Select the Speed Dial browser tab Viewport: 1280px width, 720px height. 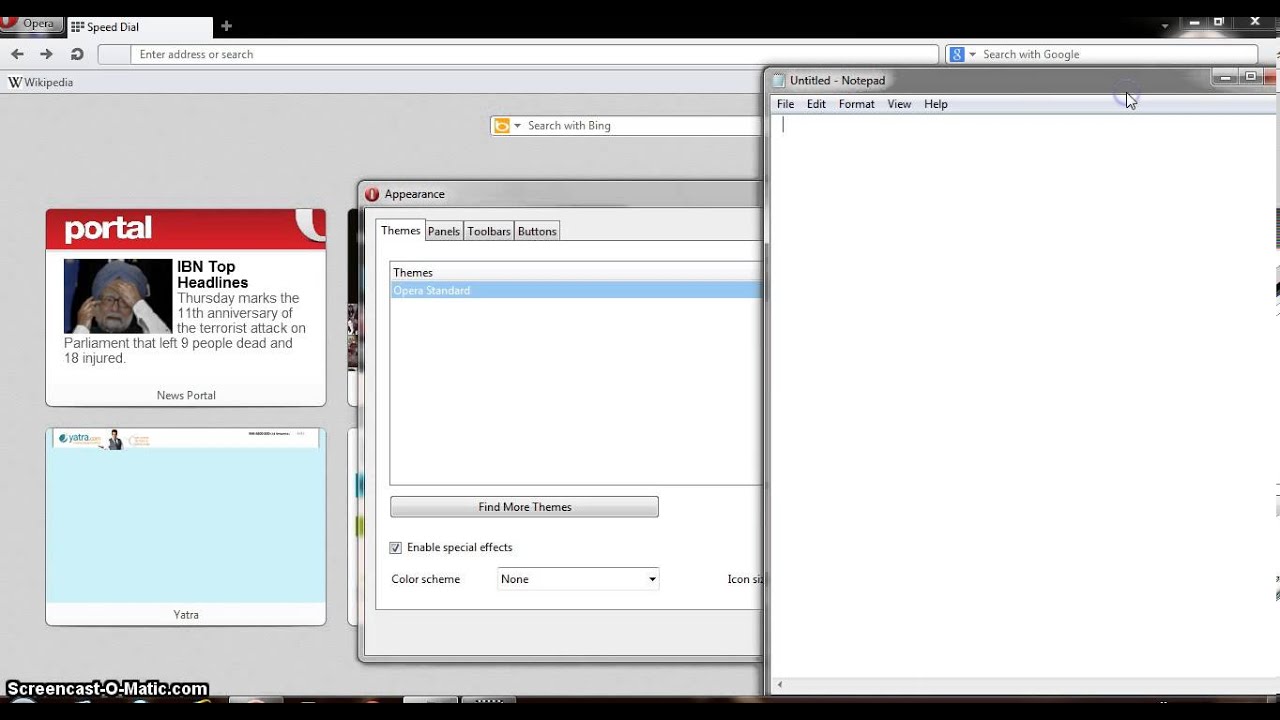[x=139, y=27]
